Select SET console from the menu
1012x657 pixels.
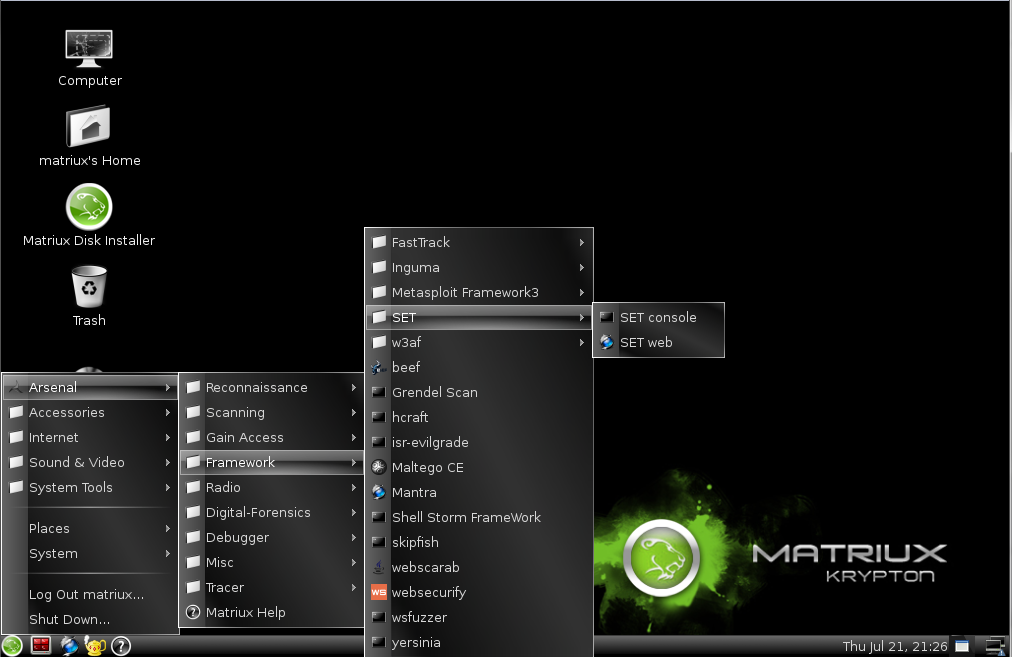tap(657, 317)
